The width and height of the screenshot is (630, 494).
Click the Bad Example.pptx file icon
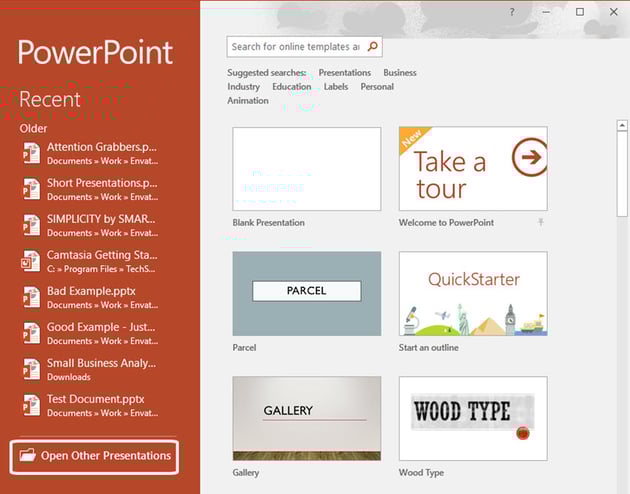pyautogui.click(x=31, y=297)
